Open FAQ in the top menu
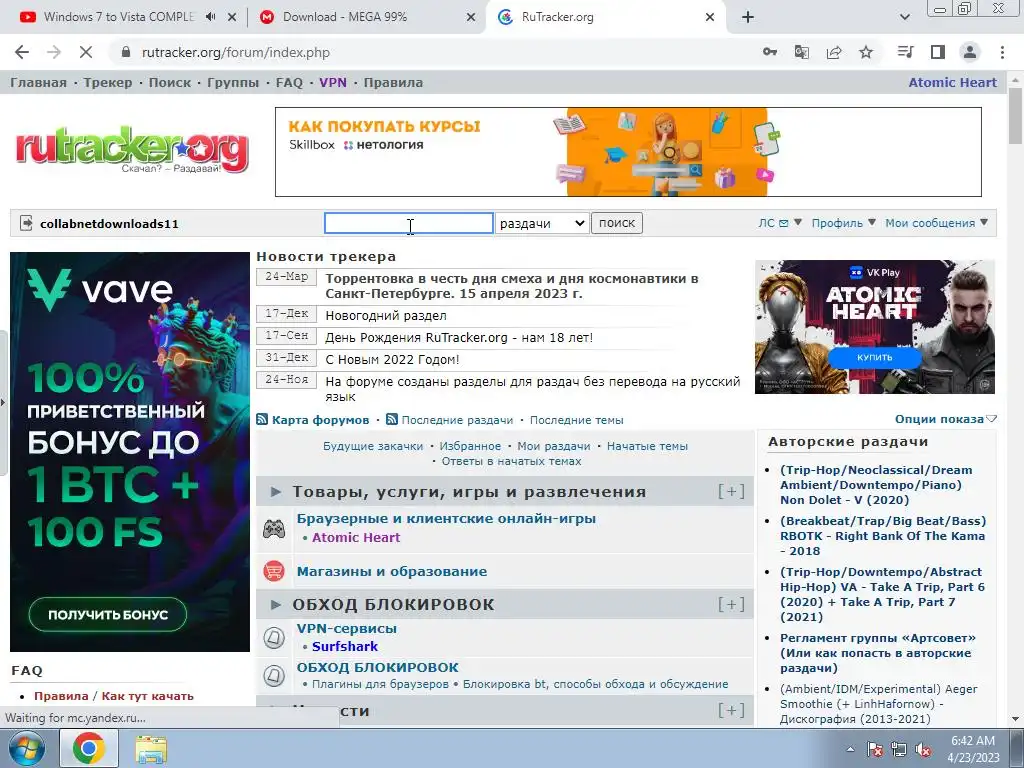The height and width of the screenshot is (768, 1024). coord(289,82)
